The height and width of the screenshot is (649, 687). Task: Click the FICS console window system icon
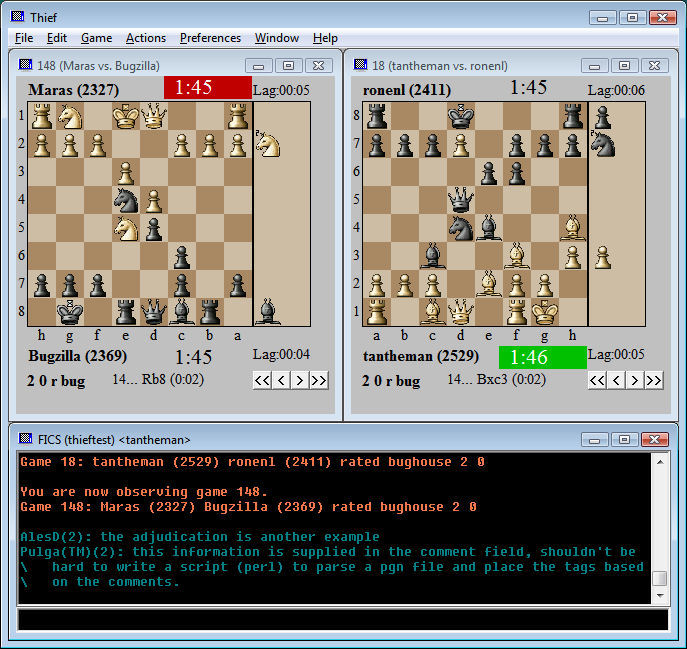(x=25, y=438)
